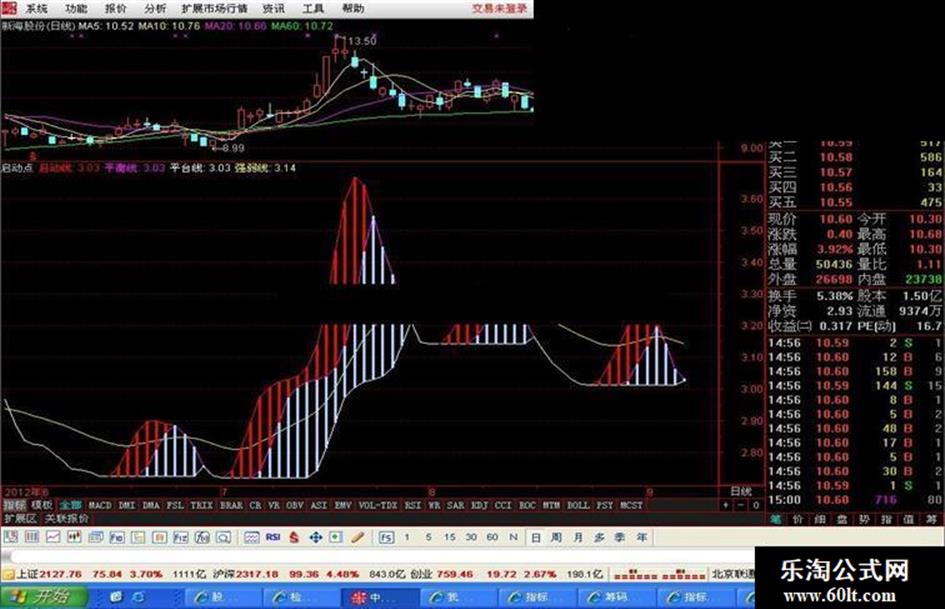Click the 扩展区 button

click(x=21, y=519)
